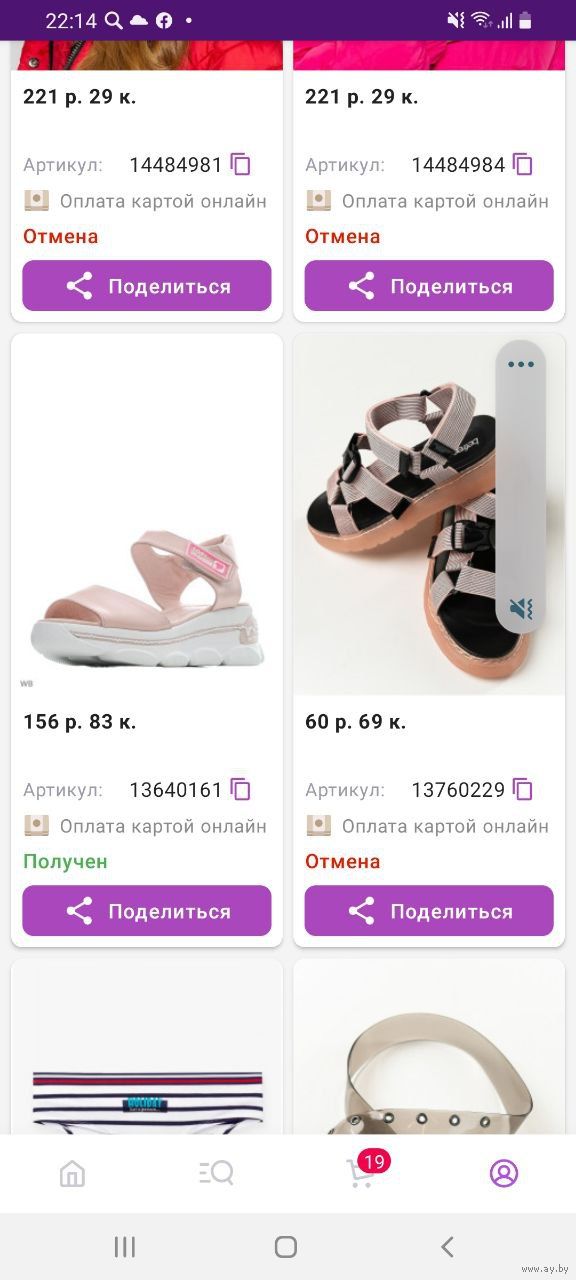Share the strappy sandals for 60 р. 69 к.

coord(429,911)
